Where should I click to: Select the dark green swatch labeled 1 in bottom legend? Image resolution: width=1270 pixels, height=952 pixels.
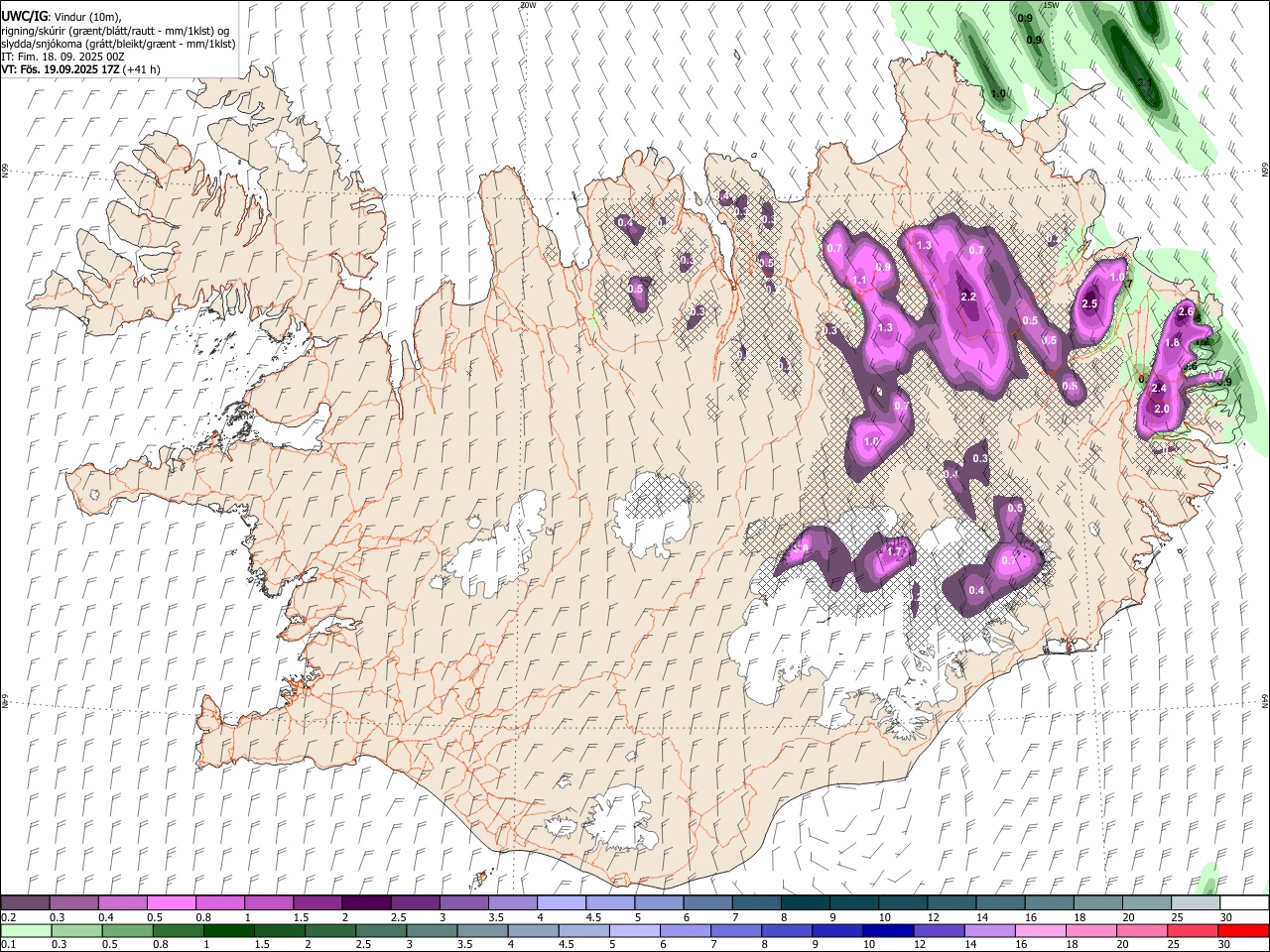(228, 931)
